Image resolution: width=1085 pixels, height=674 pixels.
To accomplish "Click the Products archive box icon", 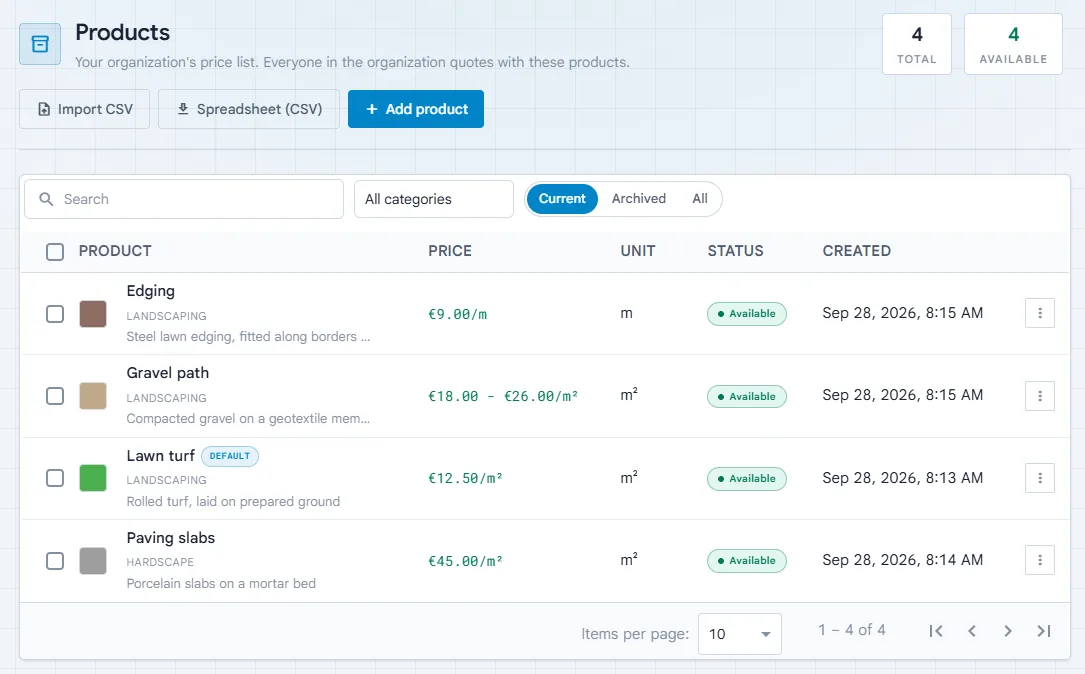I will [x=40, y=44].
